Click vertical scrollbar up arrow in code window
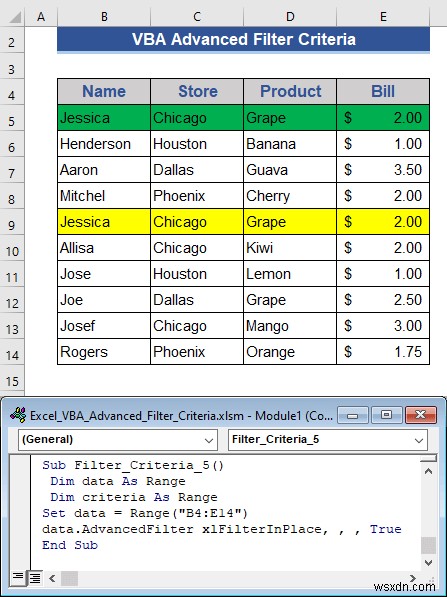447x597 pixels. tap(428, 471)
